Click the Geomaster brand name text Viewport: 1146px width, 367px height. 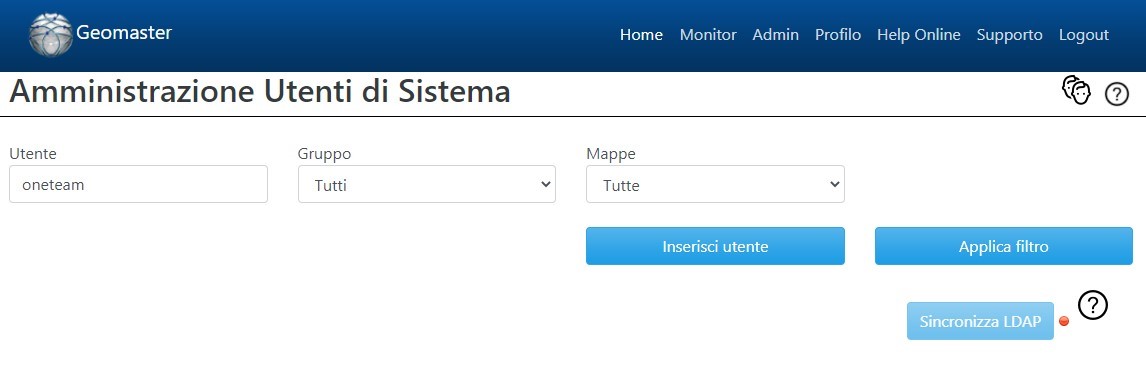point(124,33)
